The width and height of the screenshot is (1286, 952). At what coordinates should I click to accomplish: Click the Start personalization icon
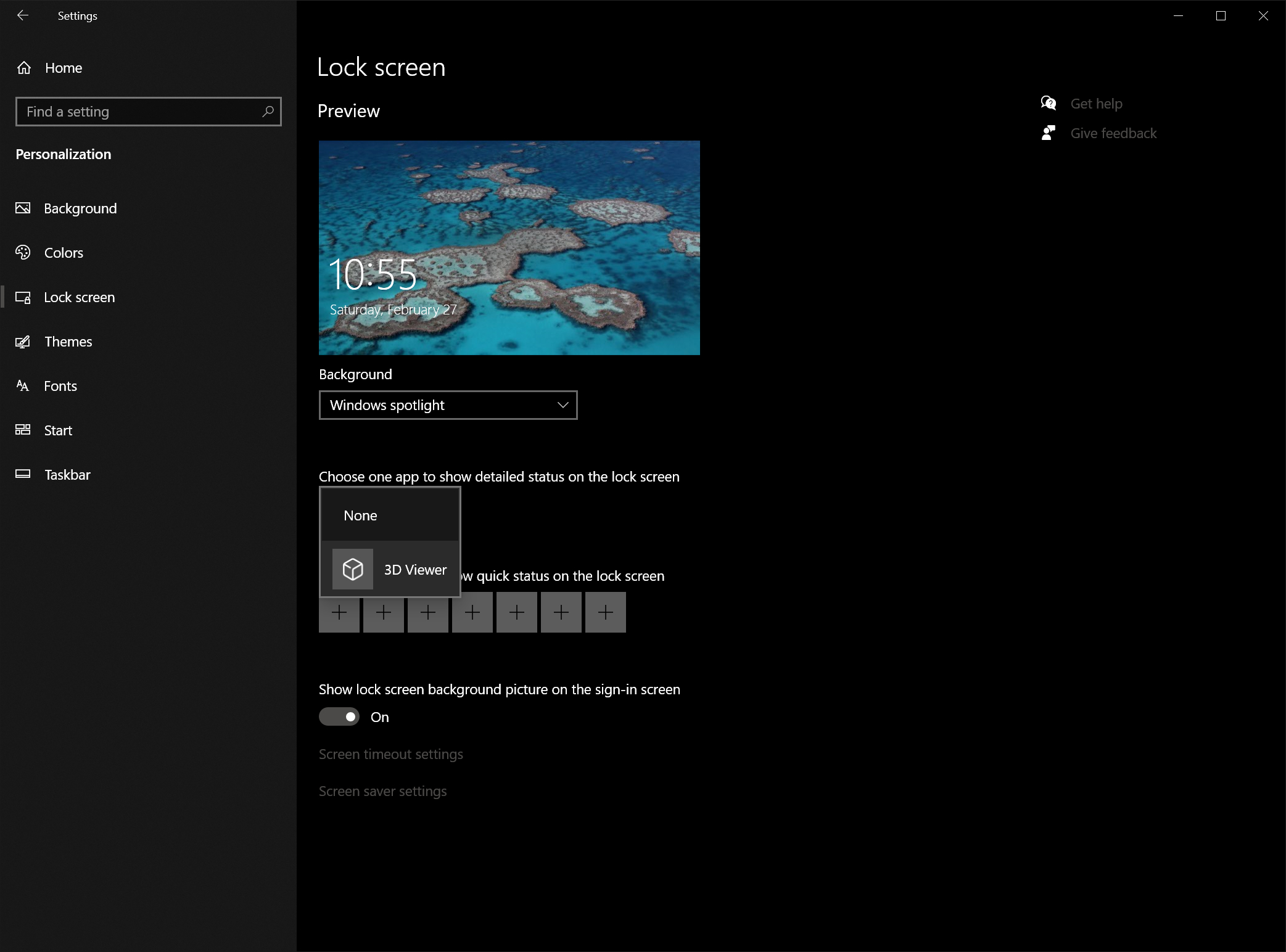(x=25, y=430)
